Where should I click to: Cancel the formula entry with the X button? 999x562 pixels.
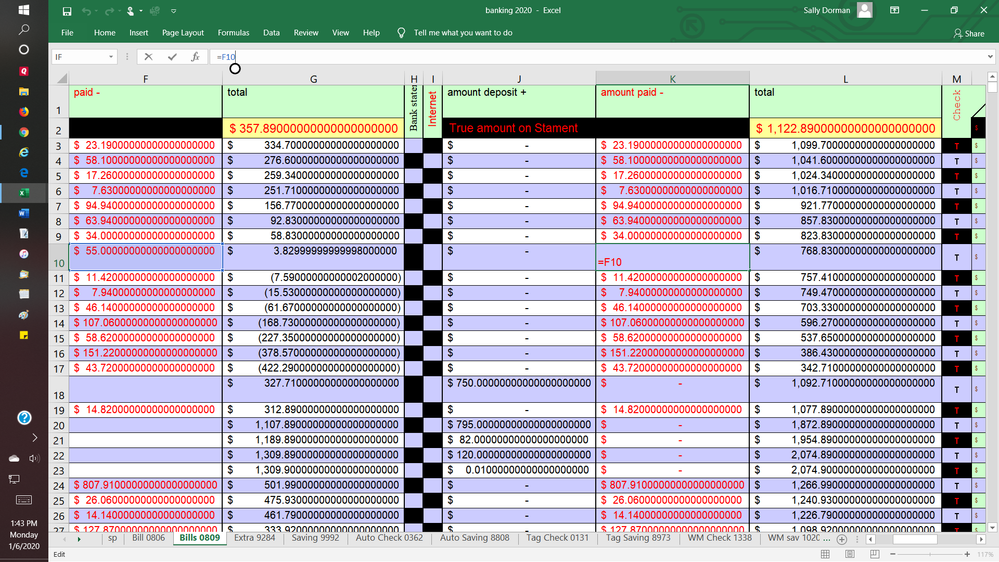point(148,57)
